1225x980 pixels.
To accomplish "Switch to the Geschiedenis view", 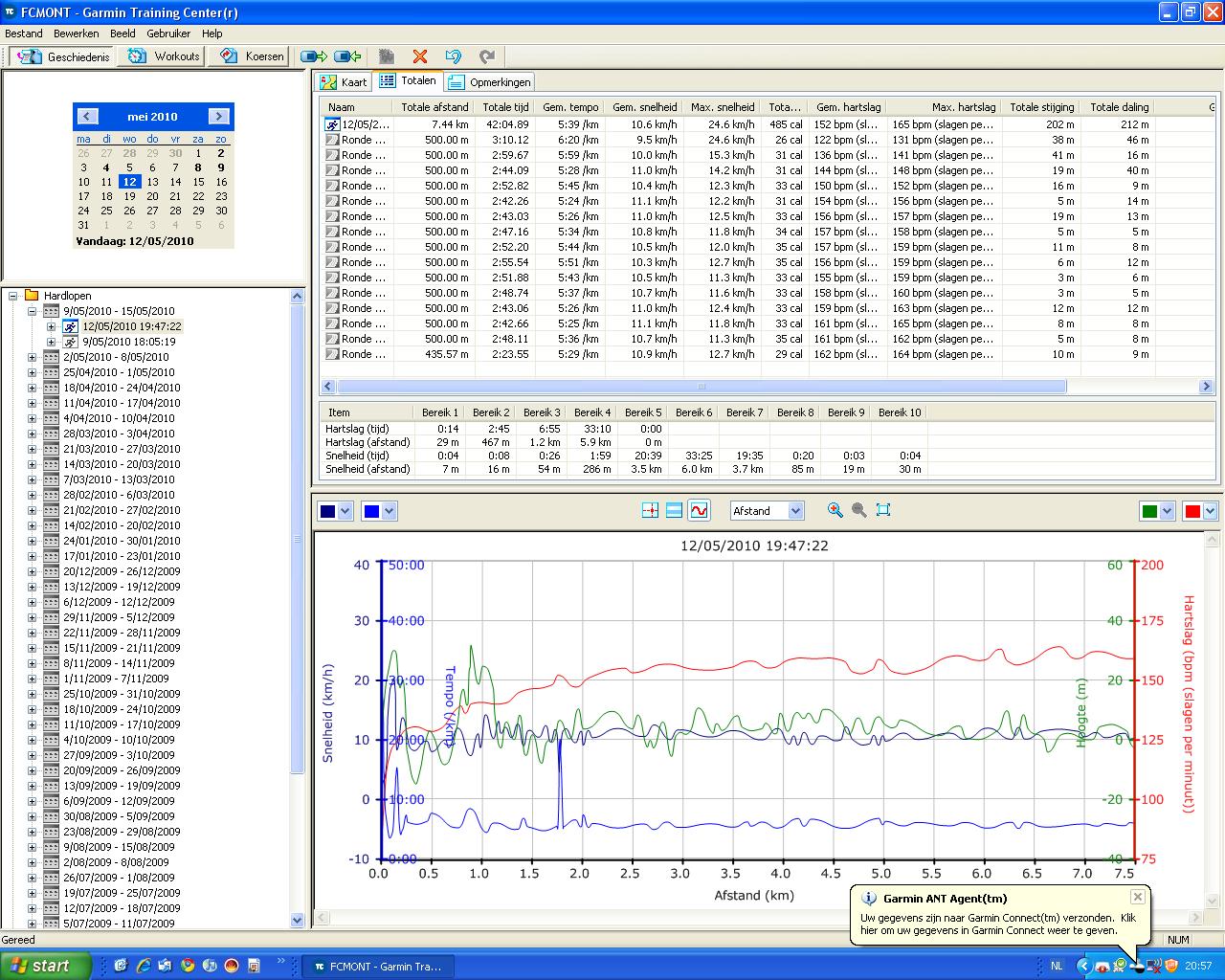I will [63, 56].
